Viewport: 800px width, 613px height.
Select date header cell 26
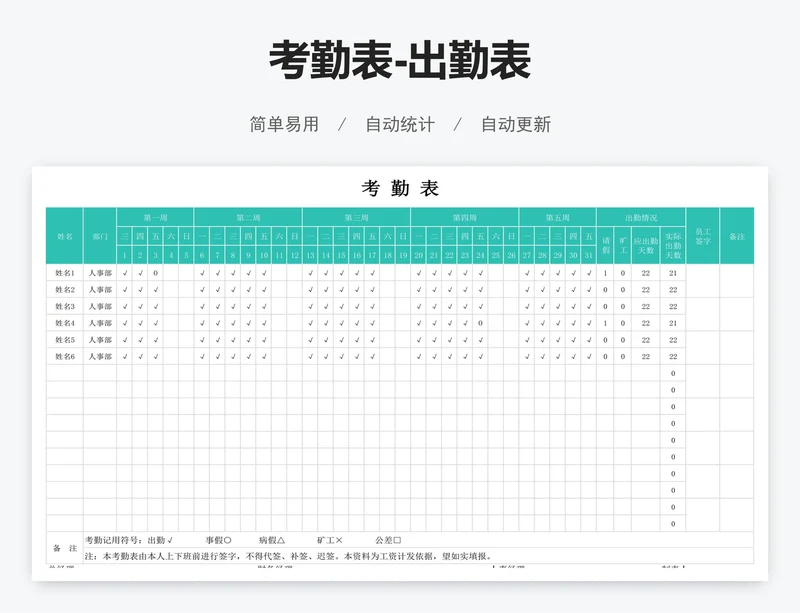coord(511,255)
